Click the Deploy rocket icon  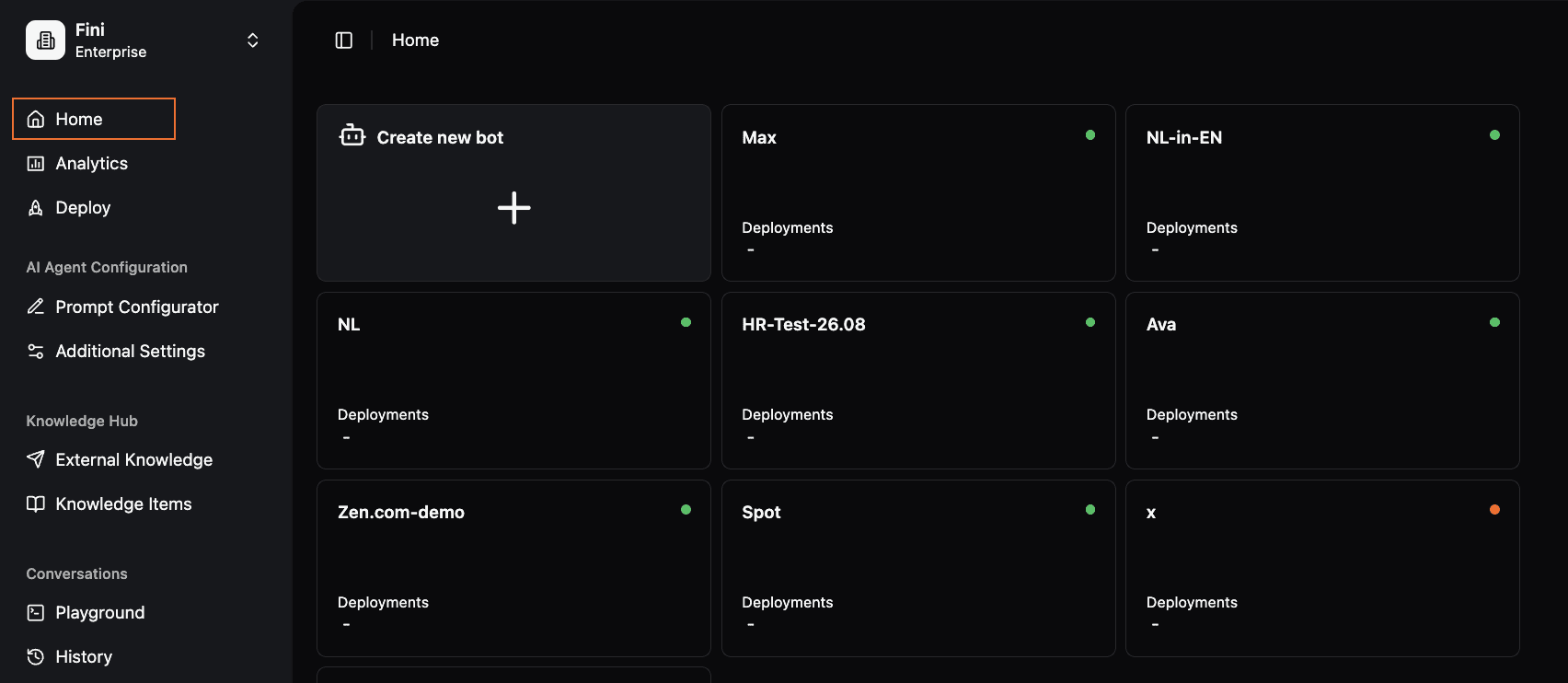pyautogui.click(x=36, y=208)
